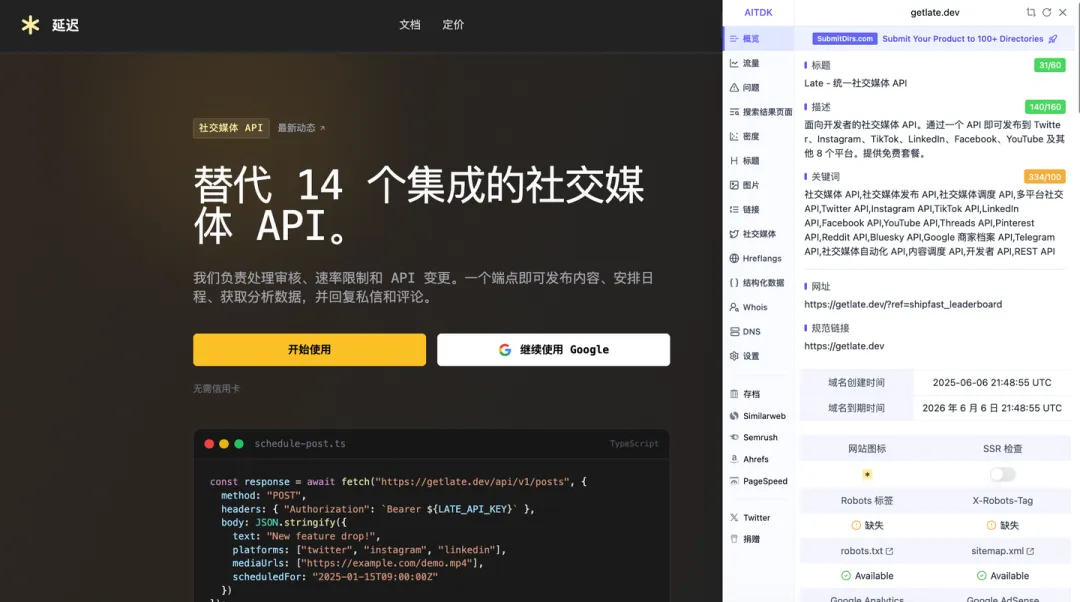Toggle the SSR 检查 switch
The height and width of the screenshot is (602, 1080).
pyautogui.click(x=1003, y=475)
